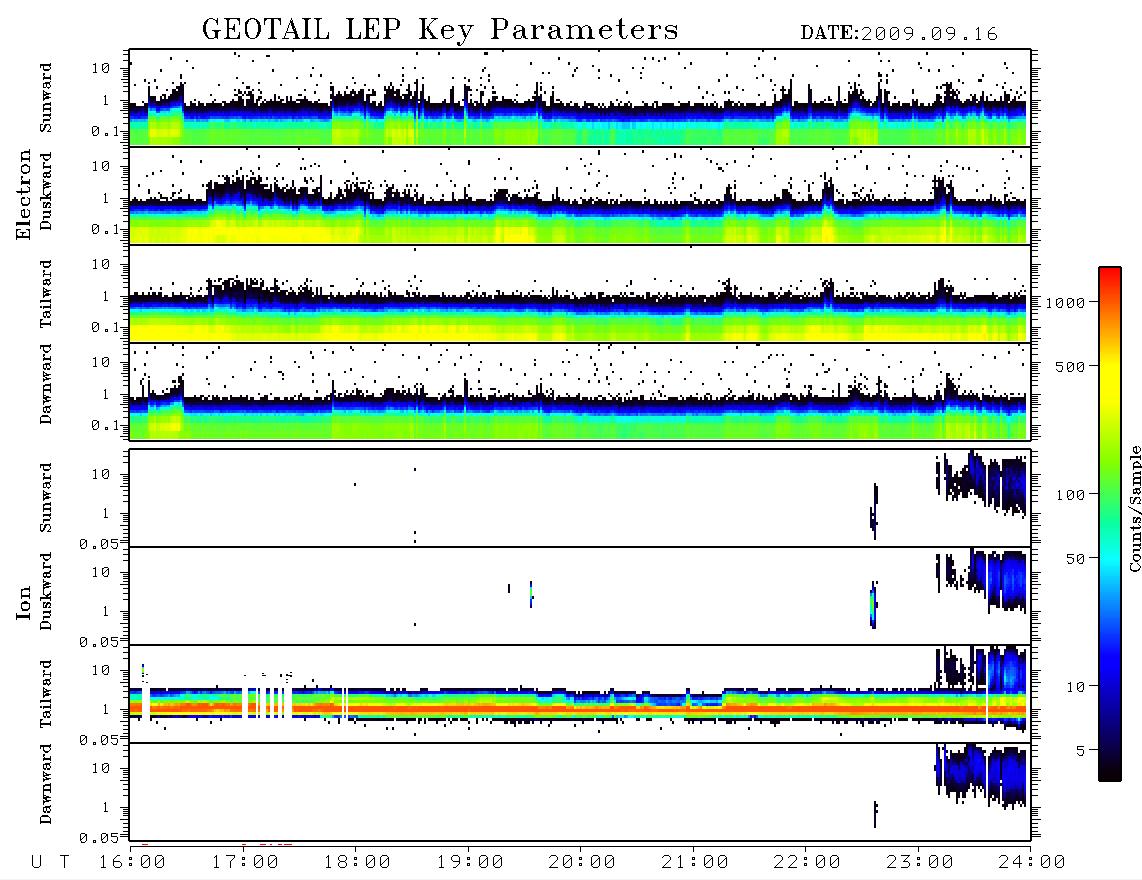Click the Ion "Tailward" panel label
Image resolution: width=1142 pixels, height=880 pixels.
tap(46, 694)
